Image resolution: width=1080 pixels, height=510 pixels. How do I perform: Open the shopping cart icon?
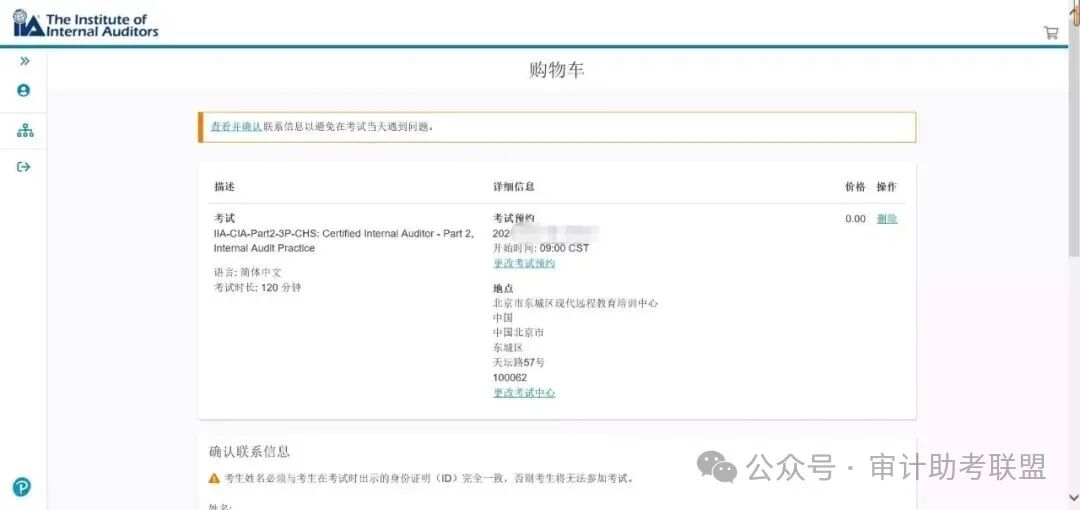coord(1051,32)
